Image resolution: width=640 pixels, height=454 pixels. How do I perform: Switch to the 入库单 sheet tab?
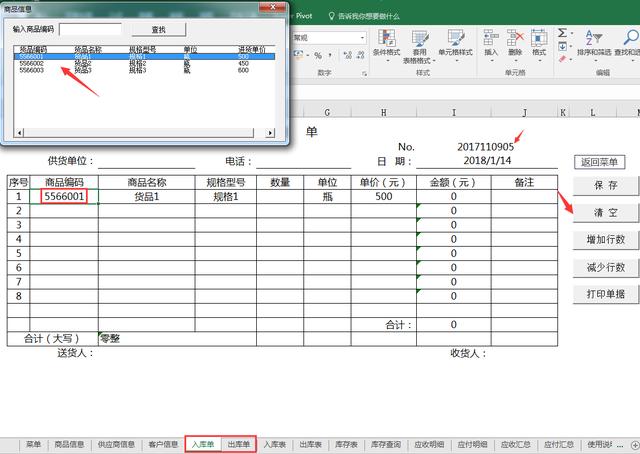pyautogui.click(x=205, y=444)
